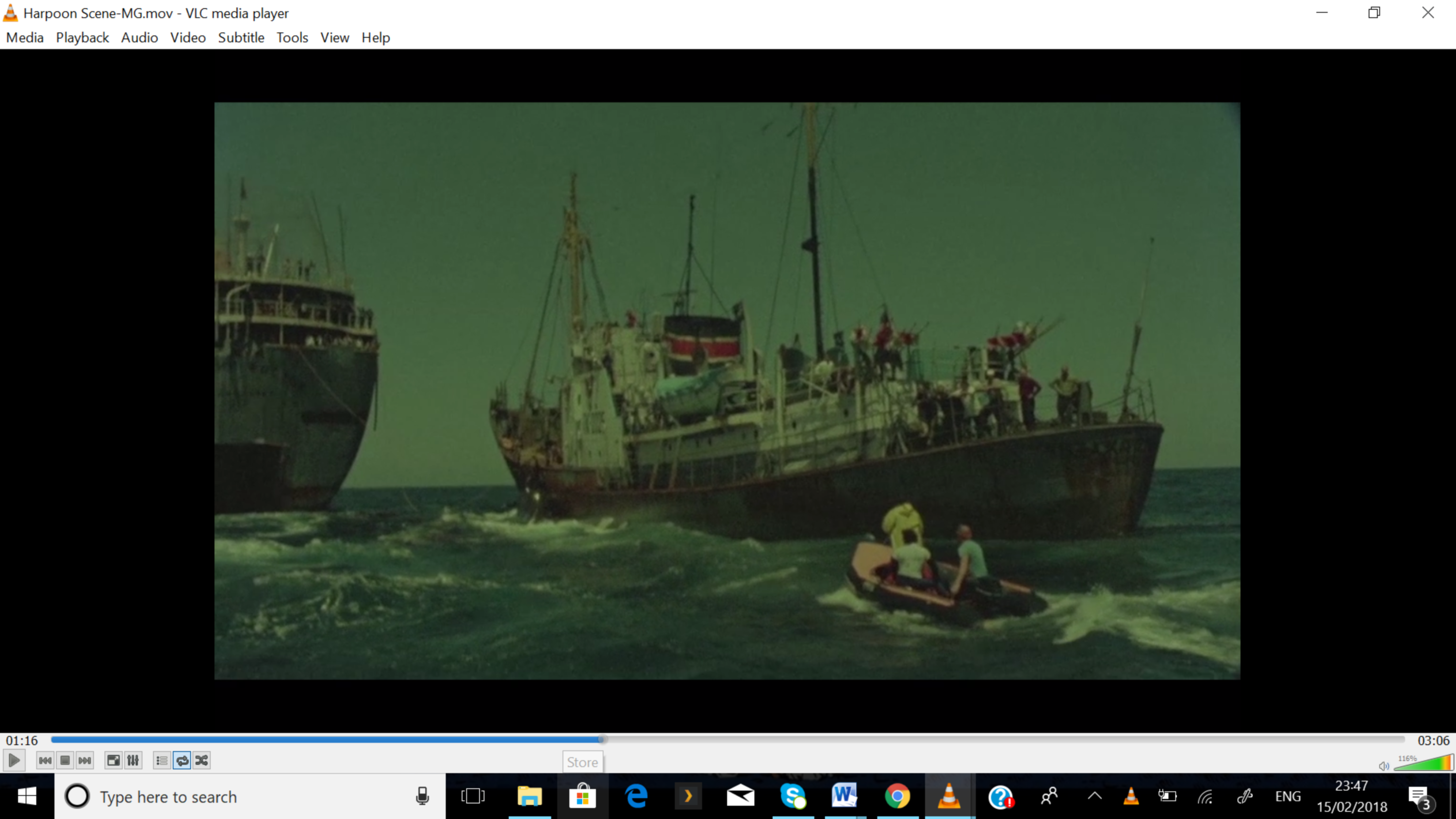Skip to the next media track
The image size is (1456, 819).
click(x=85, y=760)
